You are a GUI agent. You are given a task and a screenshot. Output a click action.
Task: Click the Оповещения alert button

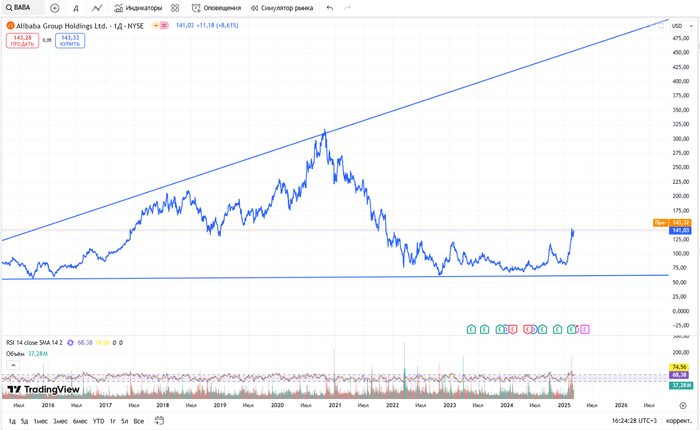216,8
